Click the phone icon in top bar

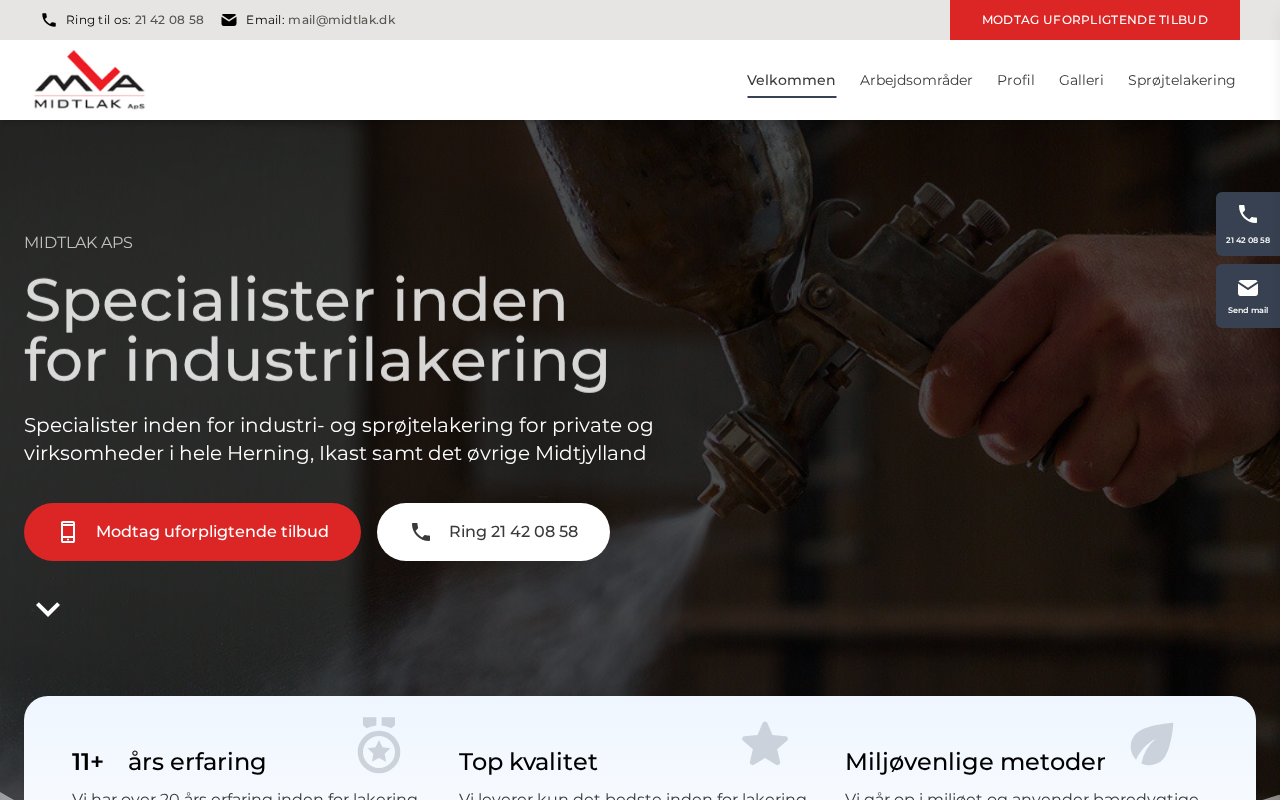(49, 20)
